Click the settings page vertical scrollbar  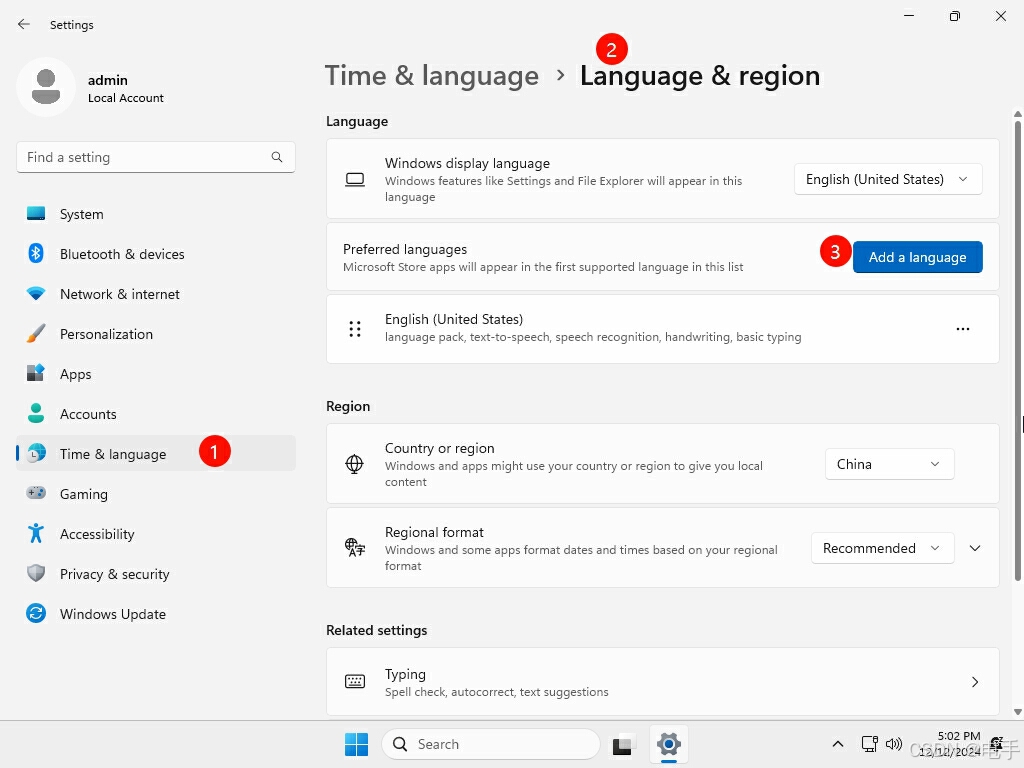click(1017, 351)
